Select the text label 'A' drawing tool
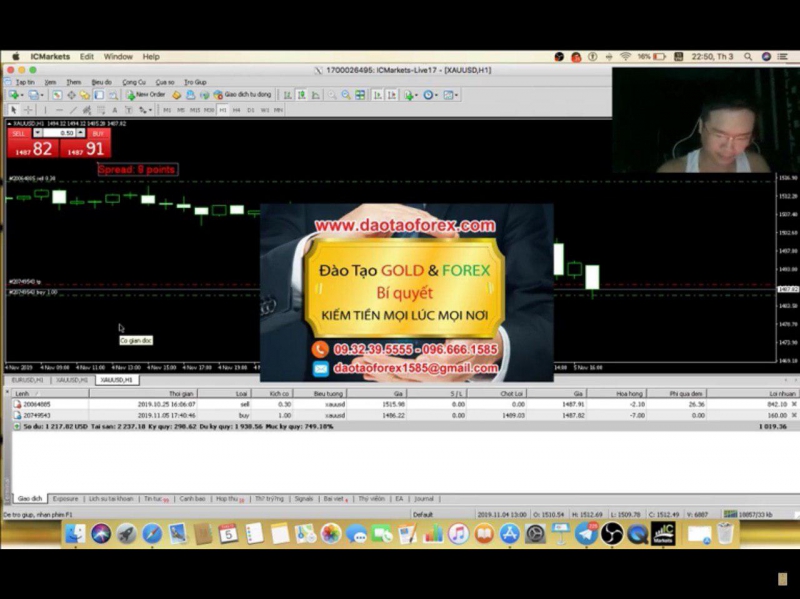 [115, 109]
